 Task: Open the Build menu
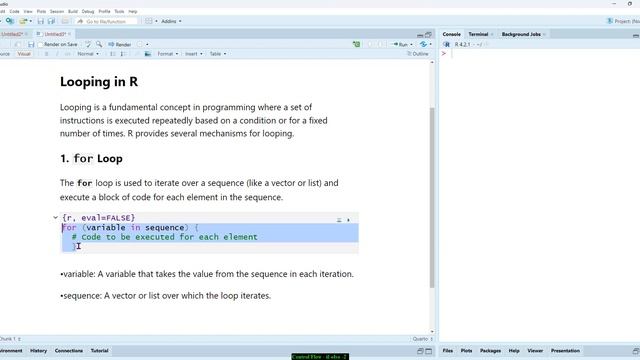click(73, 11)
